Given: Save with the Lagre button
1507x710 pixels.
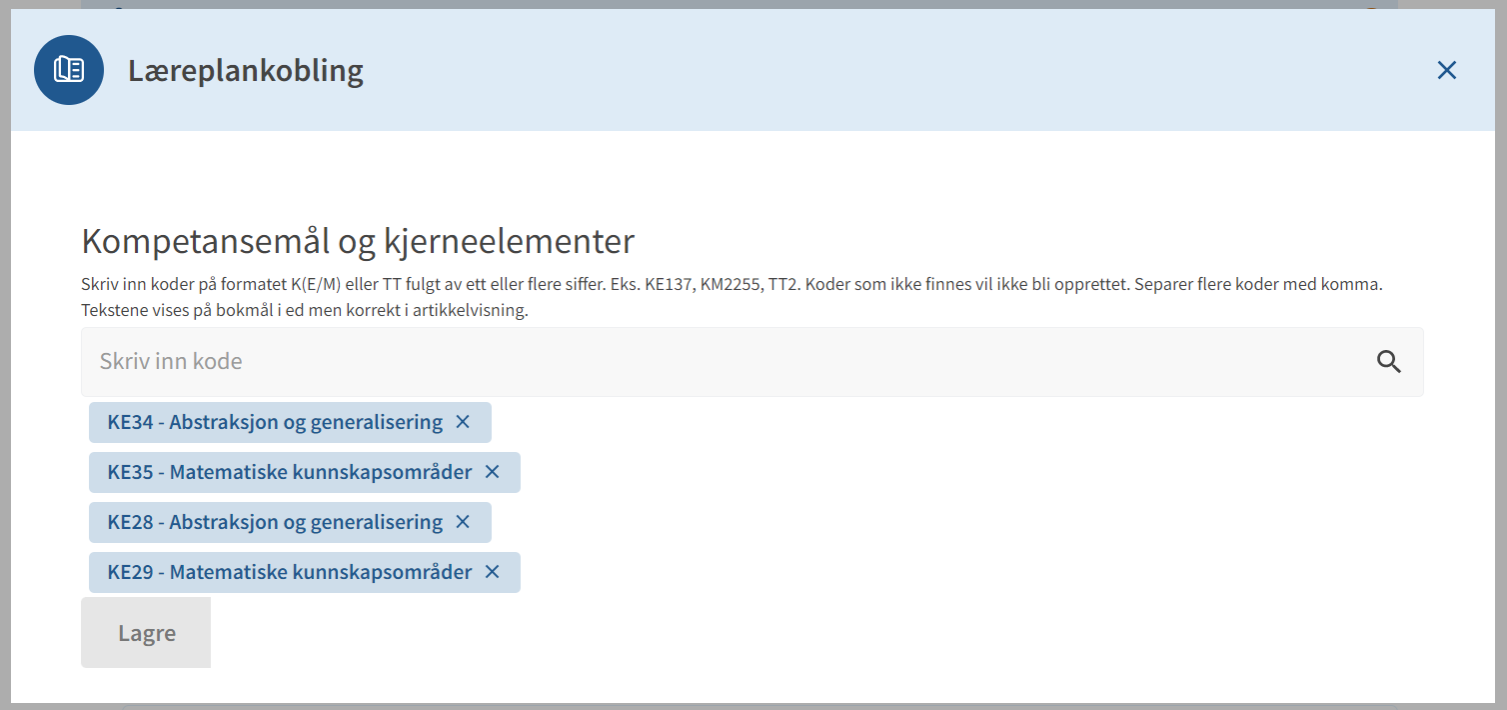Looking at the screenshot, I should (146, 632).
